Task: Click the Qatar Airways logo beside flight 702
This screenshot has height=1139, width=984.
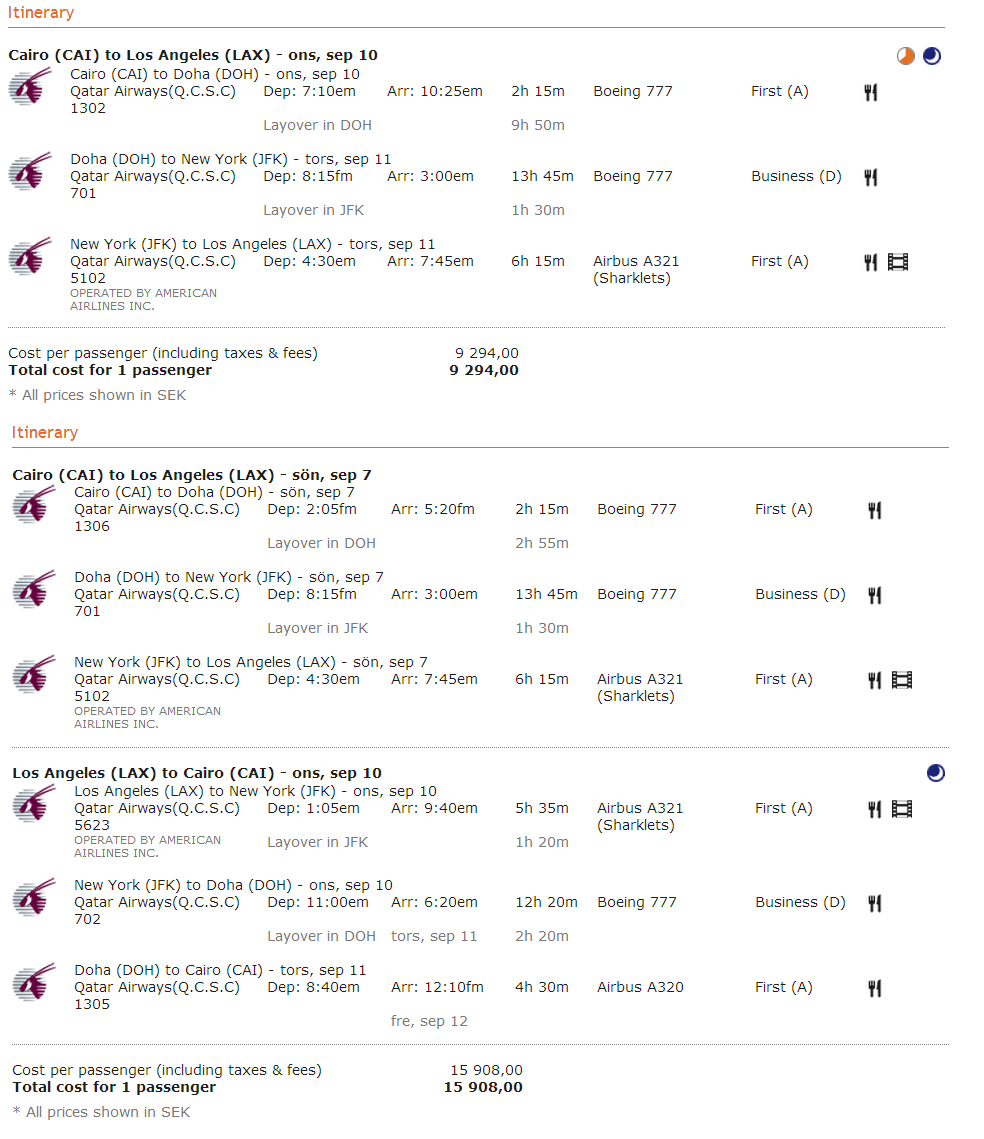Action: point(34,898)
